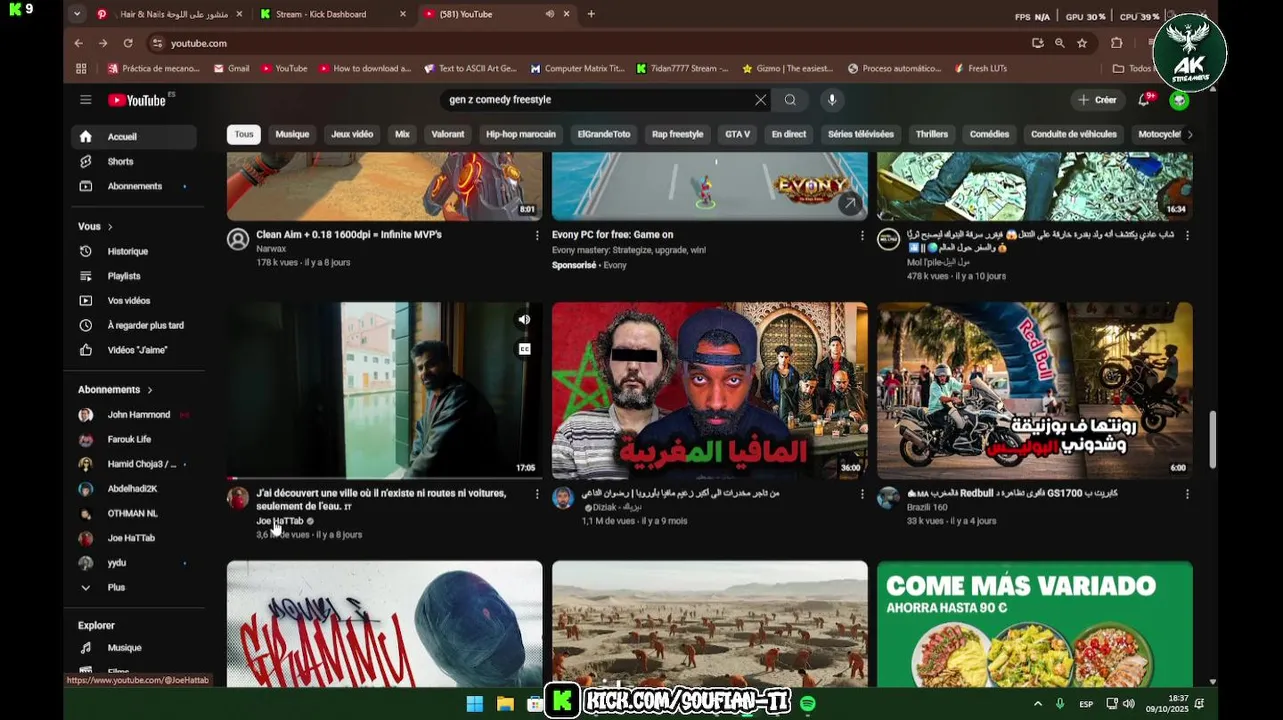Select the Jeux vidéo filter chip
Image resolution: width=1283 pixels, height=720 pixels.
tap(352, 134)
